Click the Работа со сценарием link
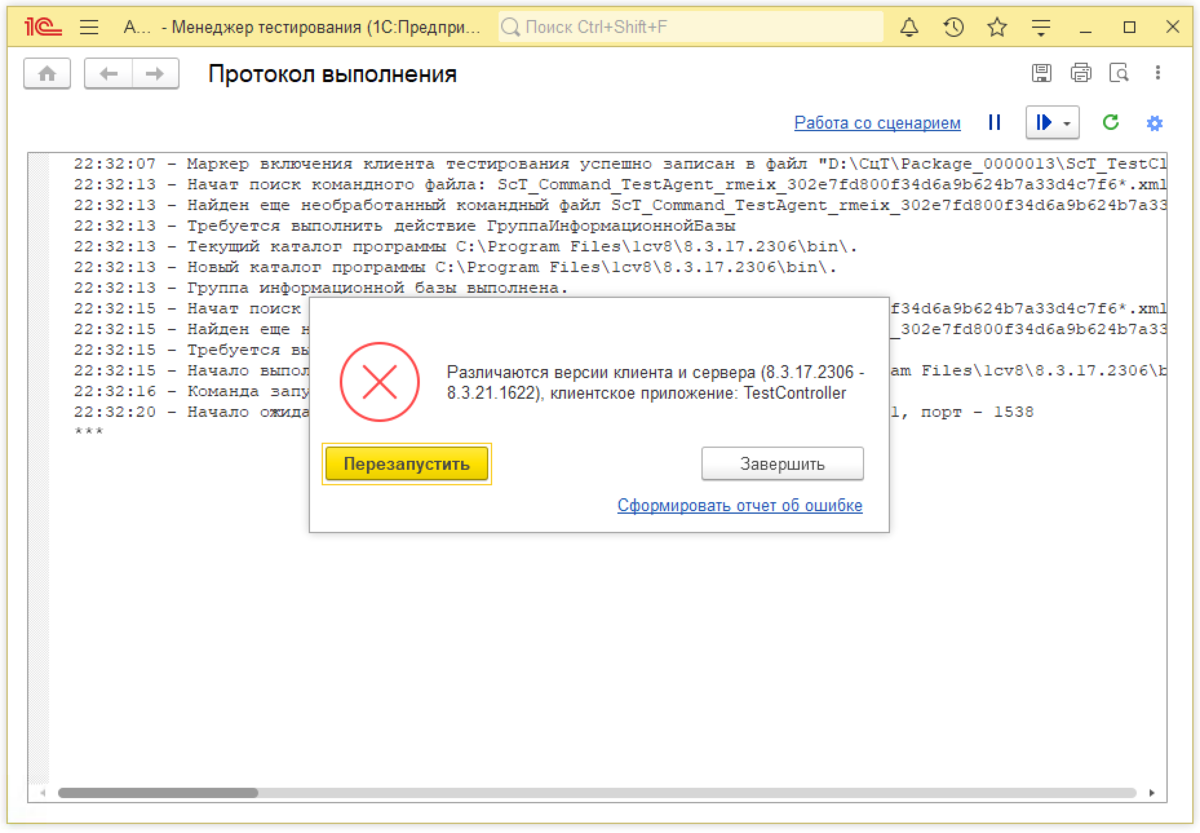The height and width of the screenshot is (833, 1200). click(877, 122)
